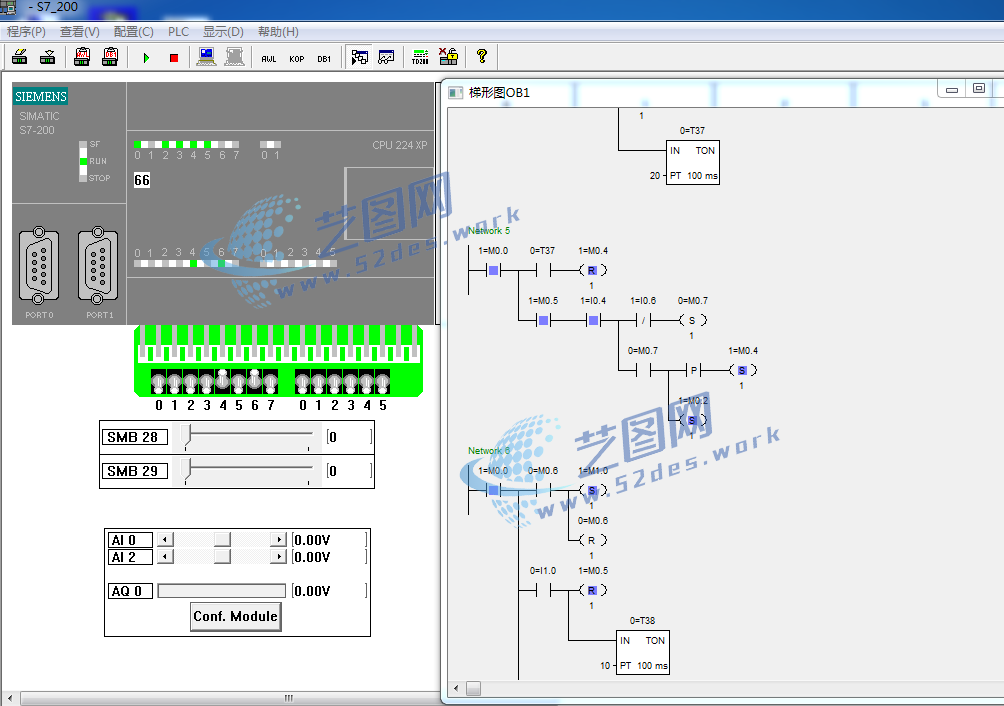Flip switch 6 in the 0–7 switch group
Image resolution: width=1004 pixels, height=706 pixels.
pyautogui.click(x=254, y=381)
